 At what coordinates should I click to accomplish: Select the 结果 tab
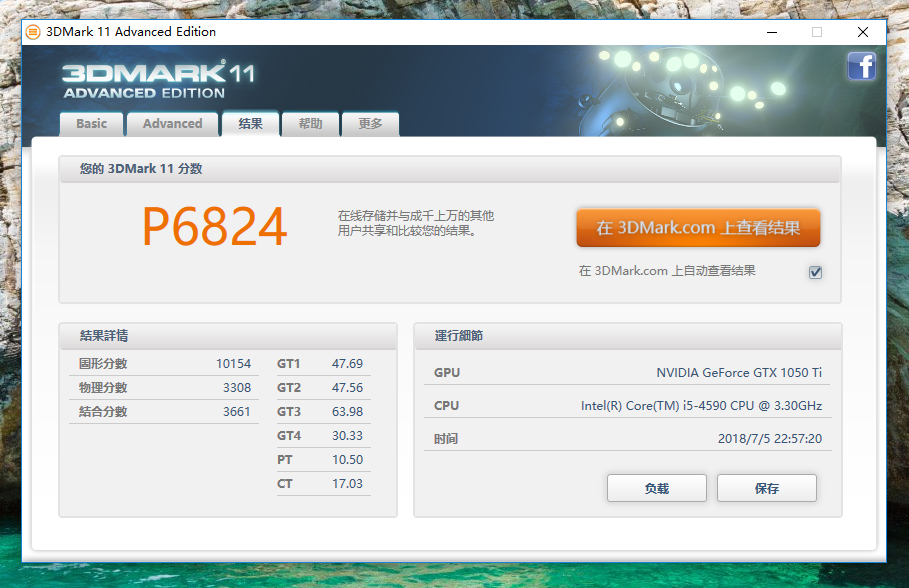click(x=250, y=124)
